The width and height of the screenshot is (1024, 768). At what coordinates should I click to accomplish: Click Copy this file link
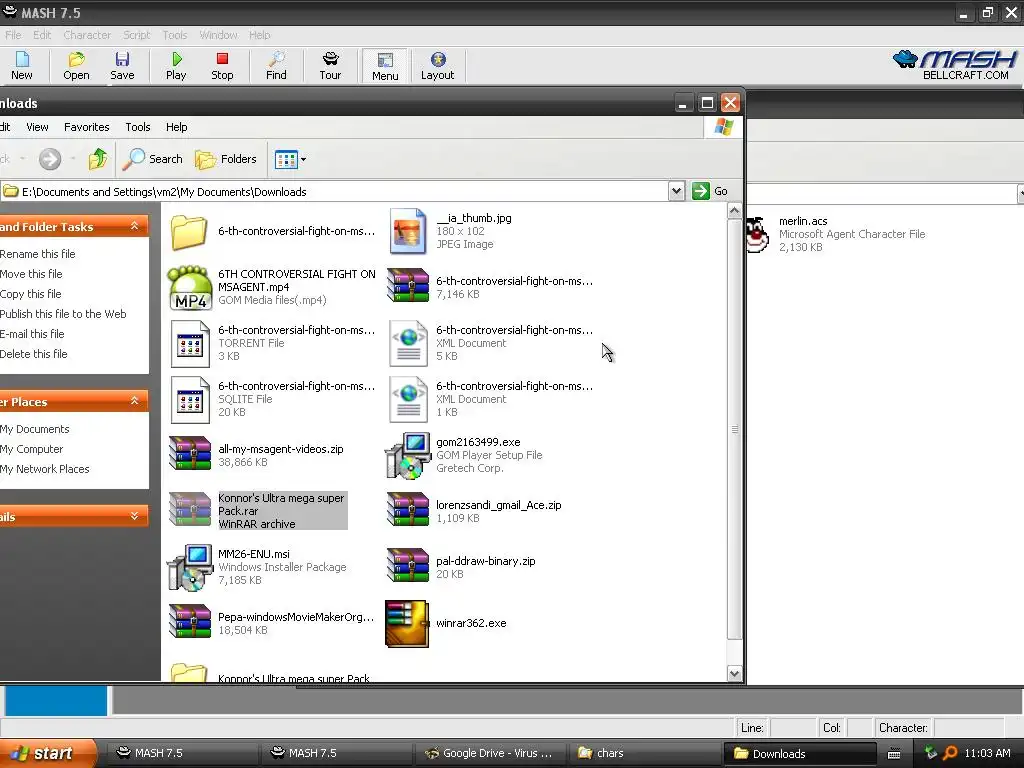[x=31, y=294]
